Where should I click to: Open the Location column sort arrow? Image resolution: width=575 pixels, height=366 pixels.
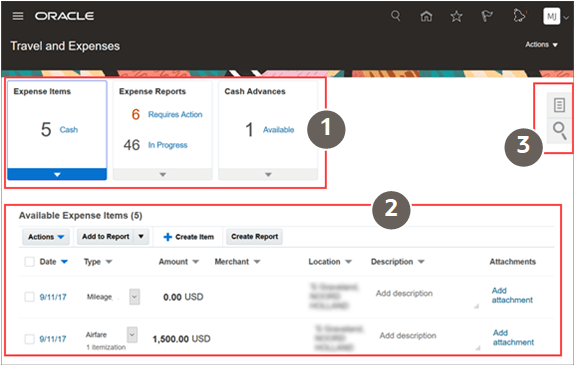pos(348,262)
